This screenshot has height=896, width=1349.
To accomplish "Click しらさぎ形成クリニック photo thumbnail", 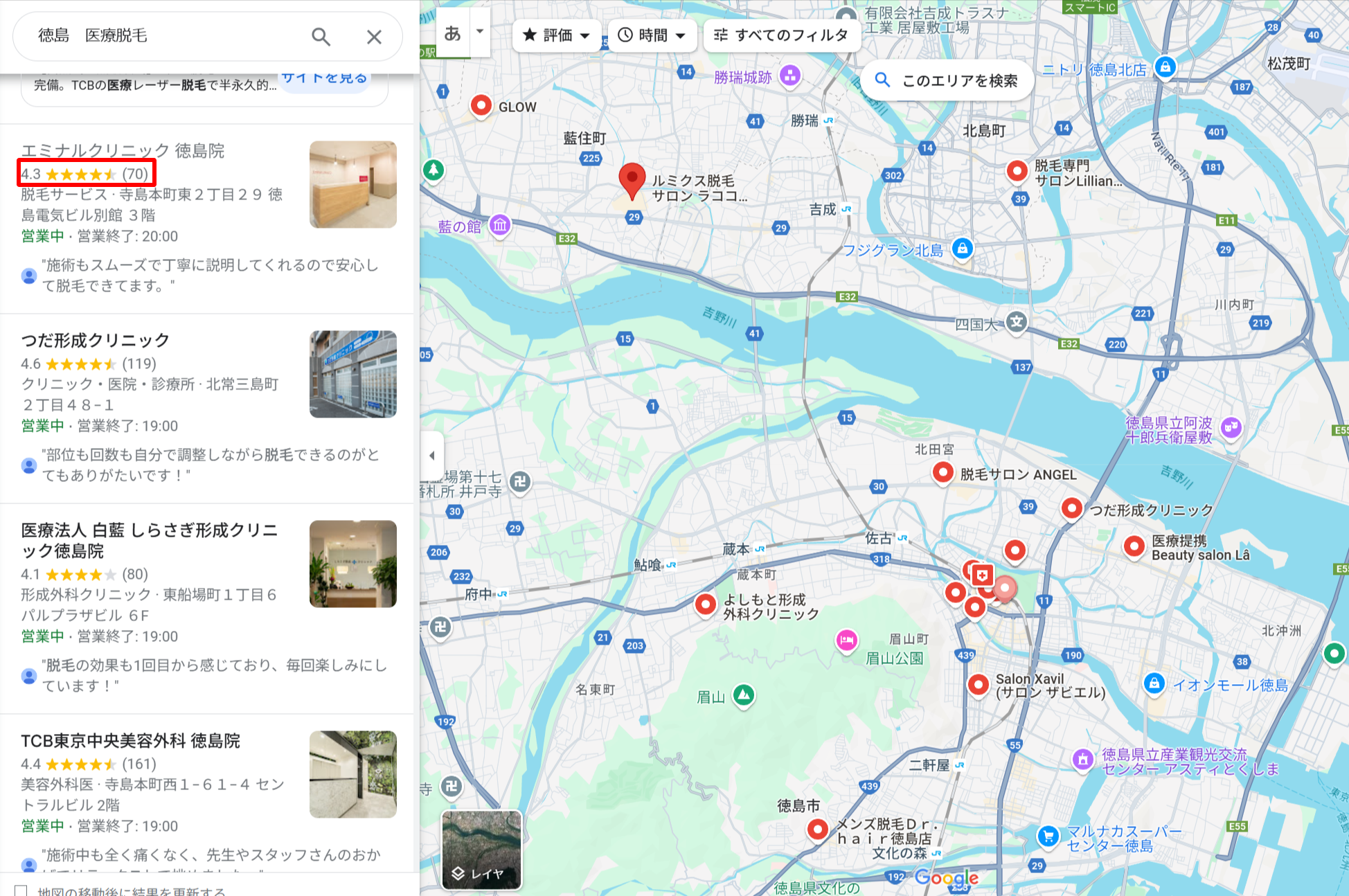I will coord(353,564).
